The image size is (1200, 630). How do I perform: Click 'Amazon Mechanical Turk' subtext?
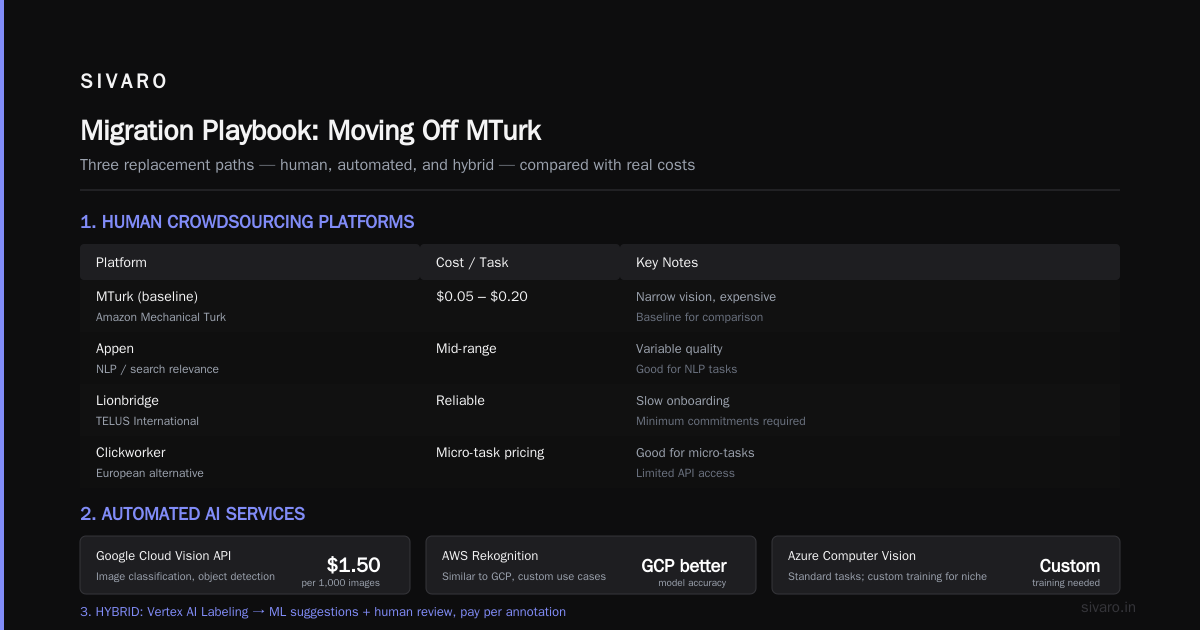[x=161, y=317]
